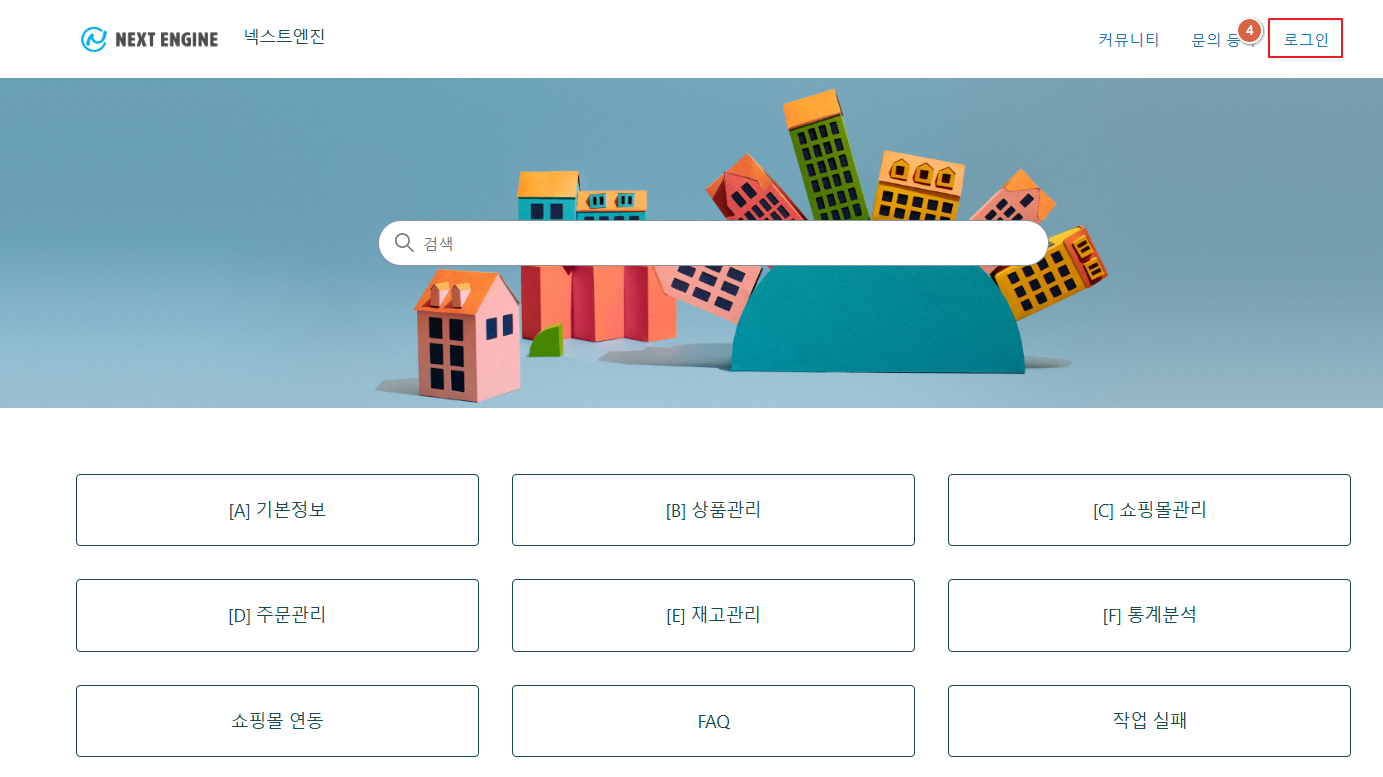Open the FAQ category
The height and width of the screenshot is (777, 1383).
713,720
